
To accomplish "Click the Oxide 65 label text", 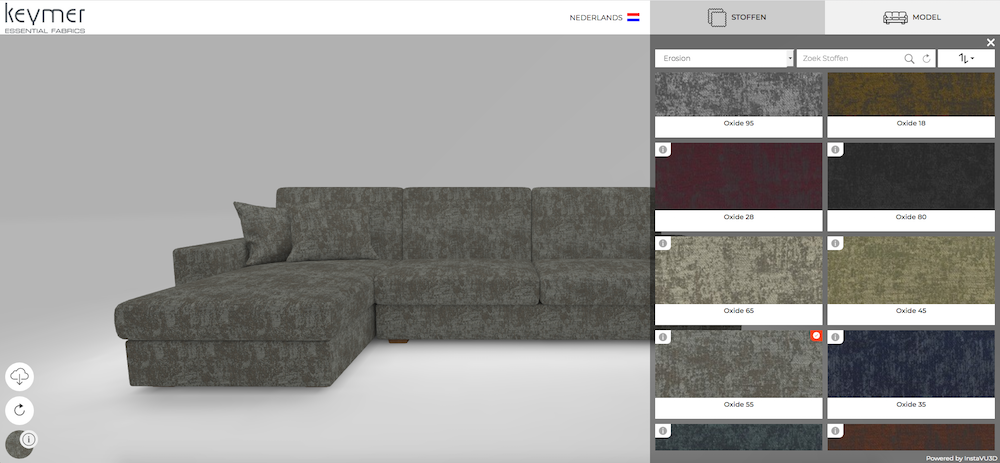I will point(739,311).
